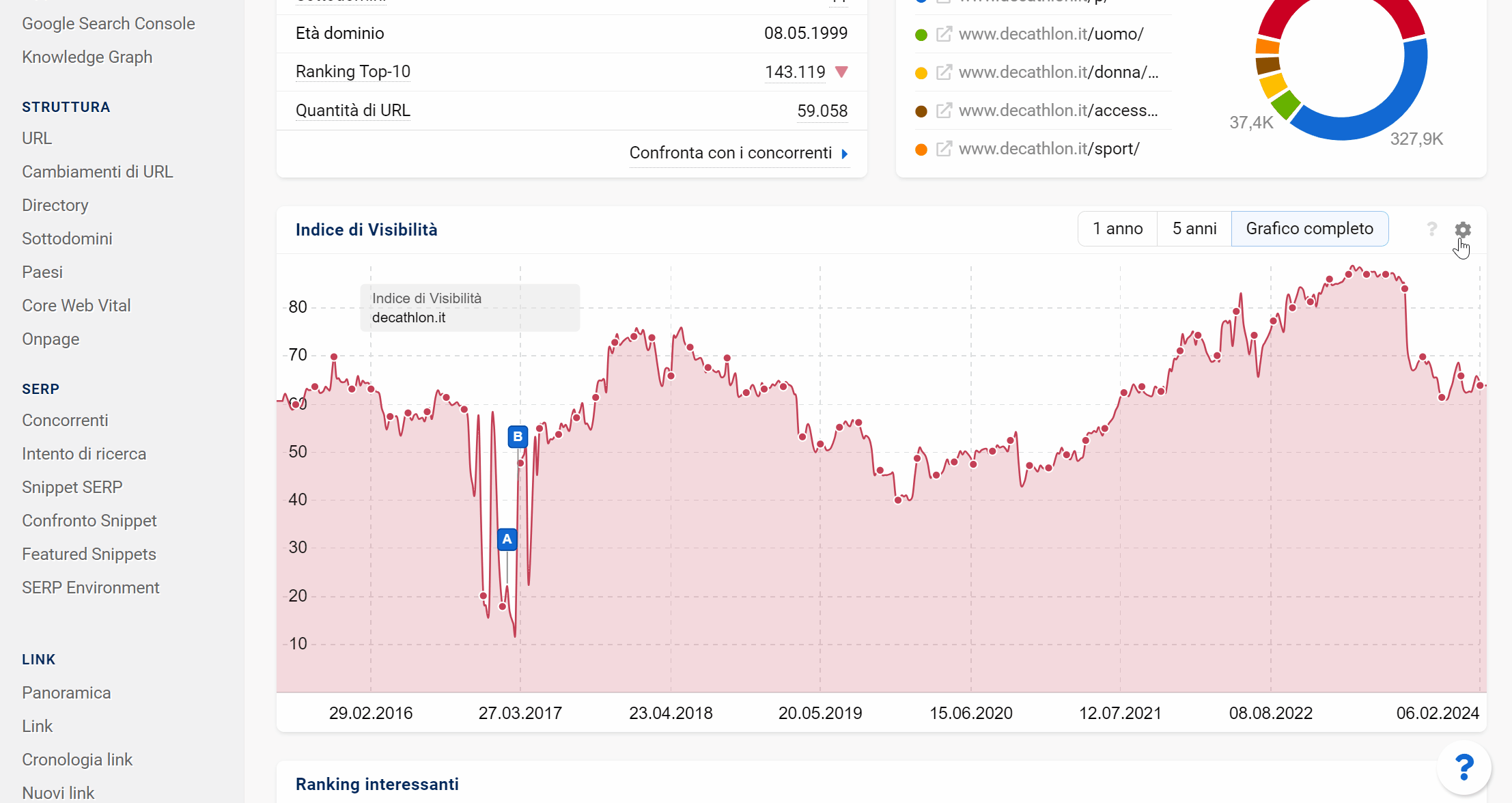This screenshot has width=1512, height=803.
Task: Click the 143.119 ranking value
Action: click(x=795, y=72)
